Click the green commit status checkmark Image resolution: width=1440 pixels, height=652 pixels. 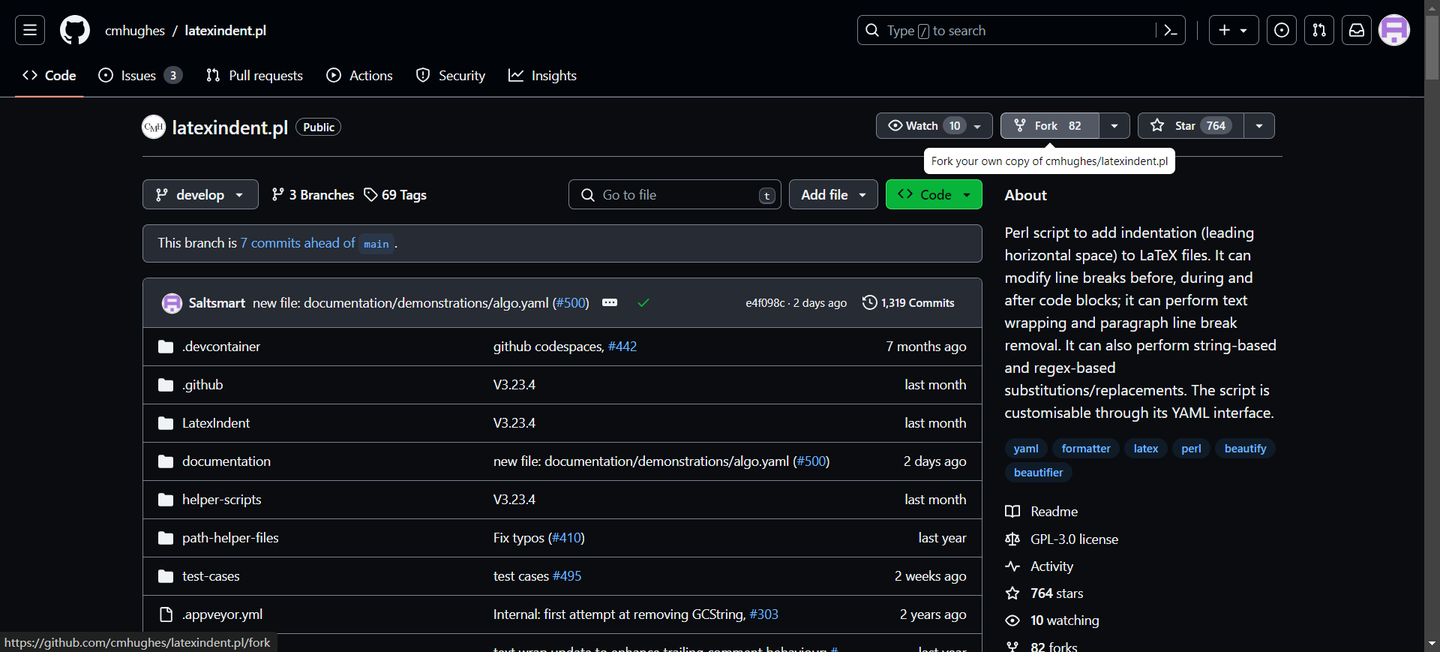pos(643,302)
